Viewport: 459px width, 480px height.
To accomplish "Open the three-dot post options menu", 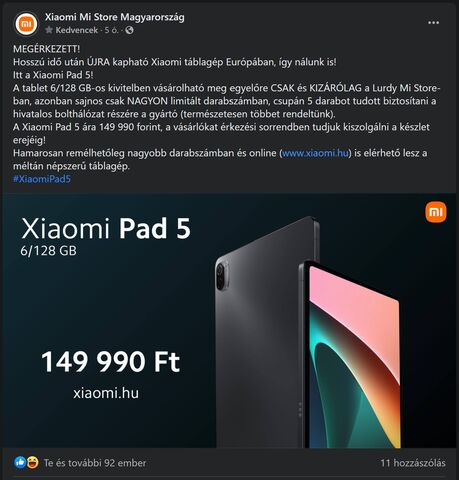I will click(x=433, y=23).
